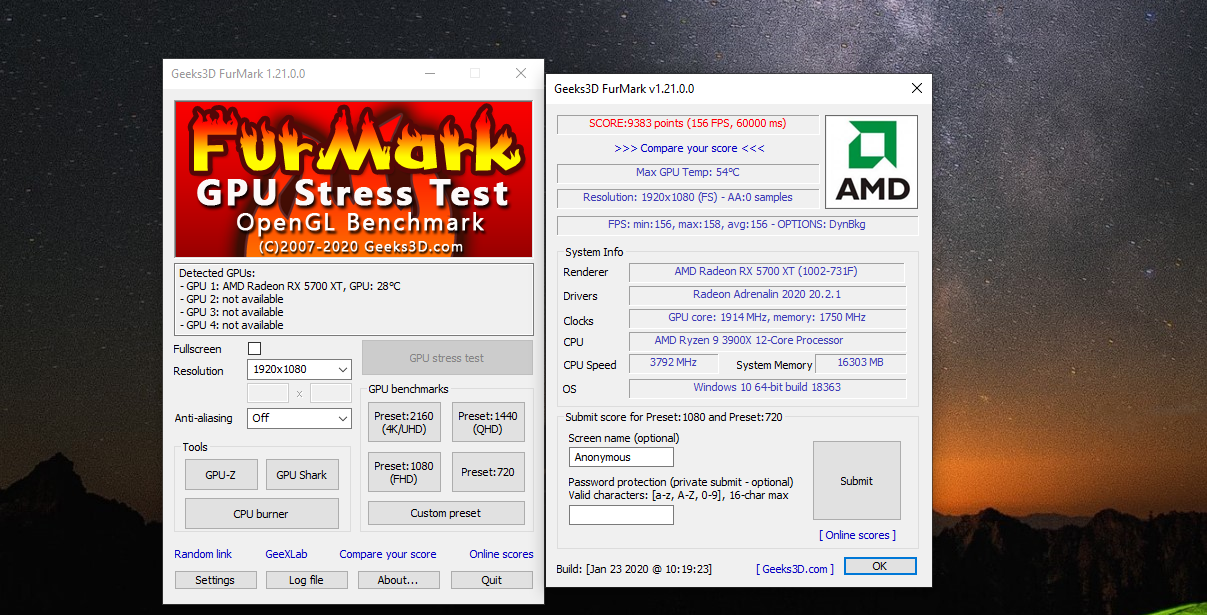The width and height of the screenshot is (1207, 615).
Task: Minimize the FurMark 1.21.0.0 main window
Action: coord(429,73)
